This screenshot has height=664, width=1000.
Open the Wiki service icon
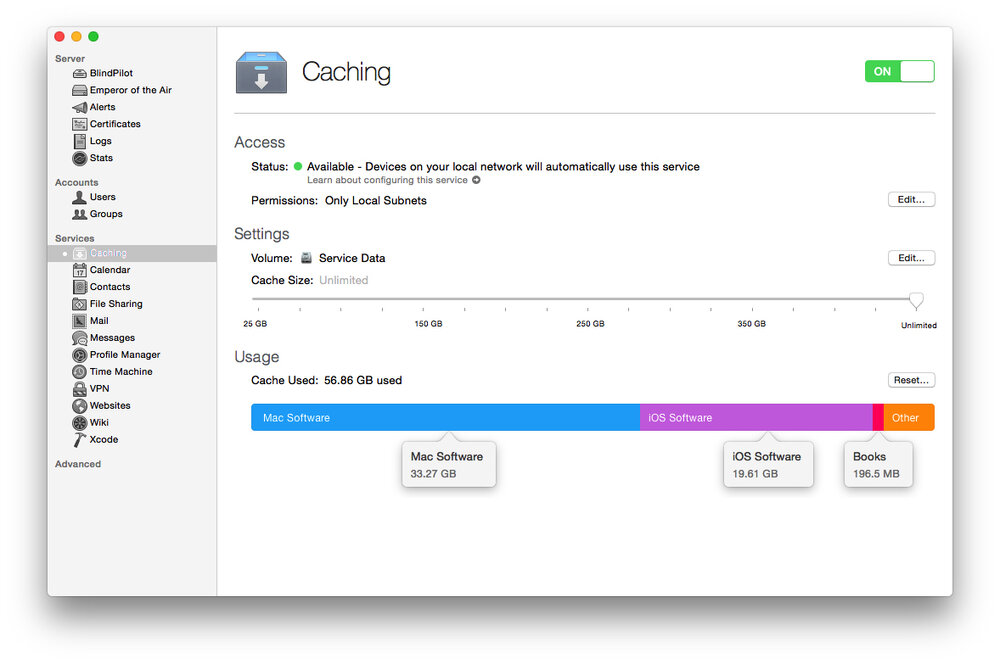click(80, 422)
